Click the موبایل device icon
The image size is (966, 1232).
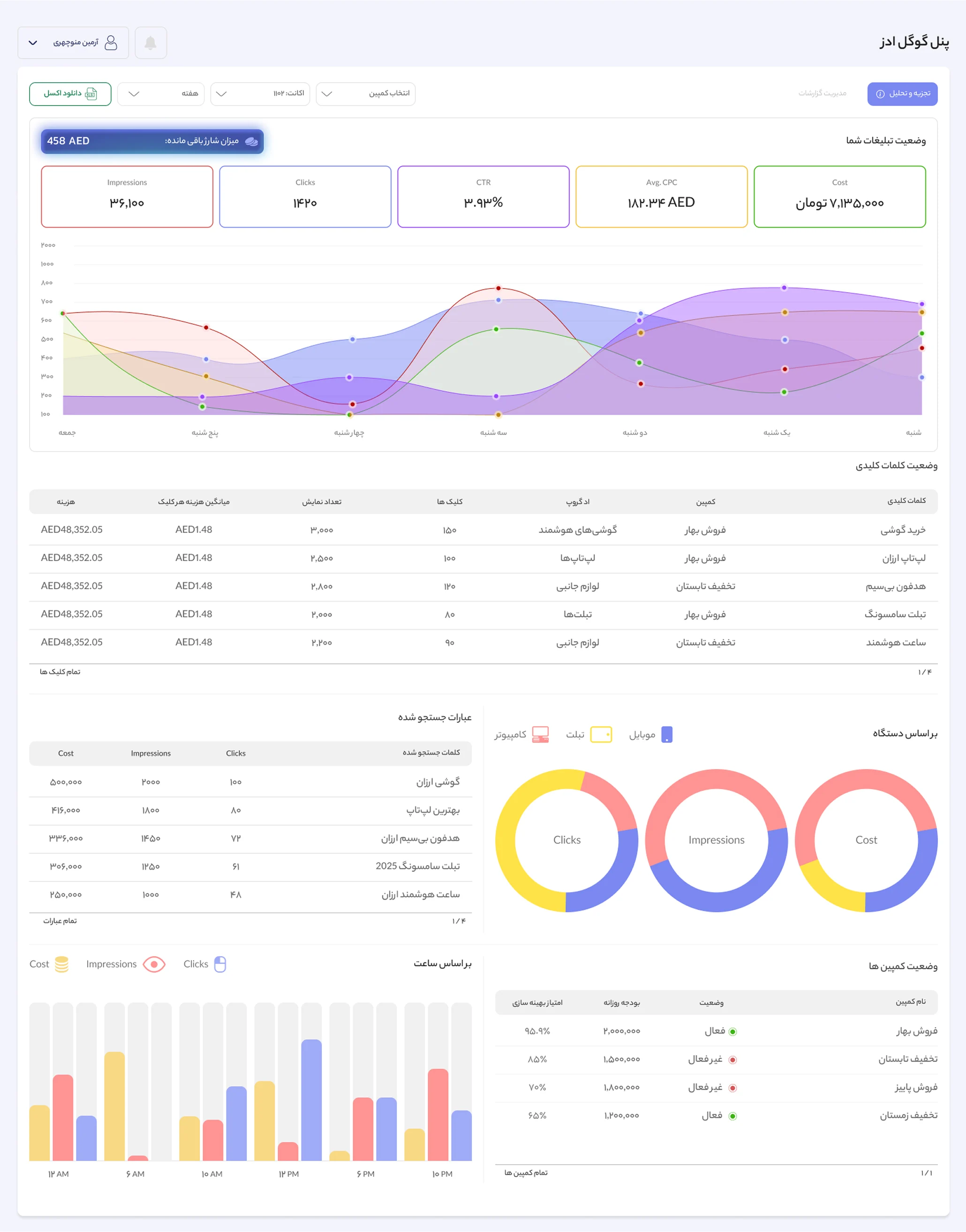[667, 735]
